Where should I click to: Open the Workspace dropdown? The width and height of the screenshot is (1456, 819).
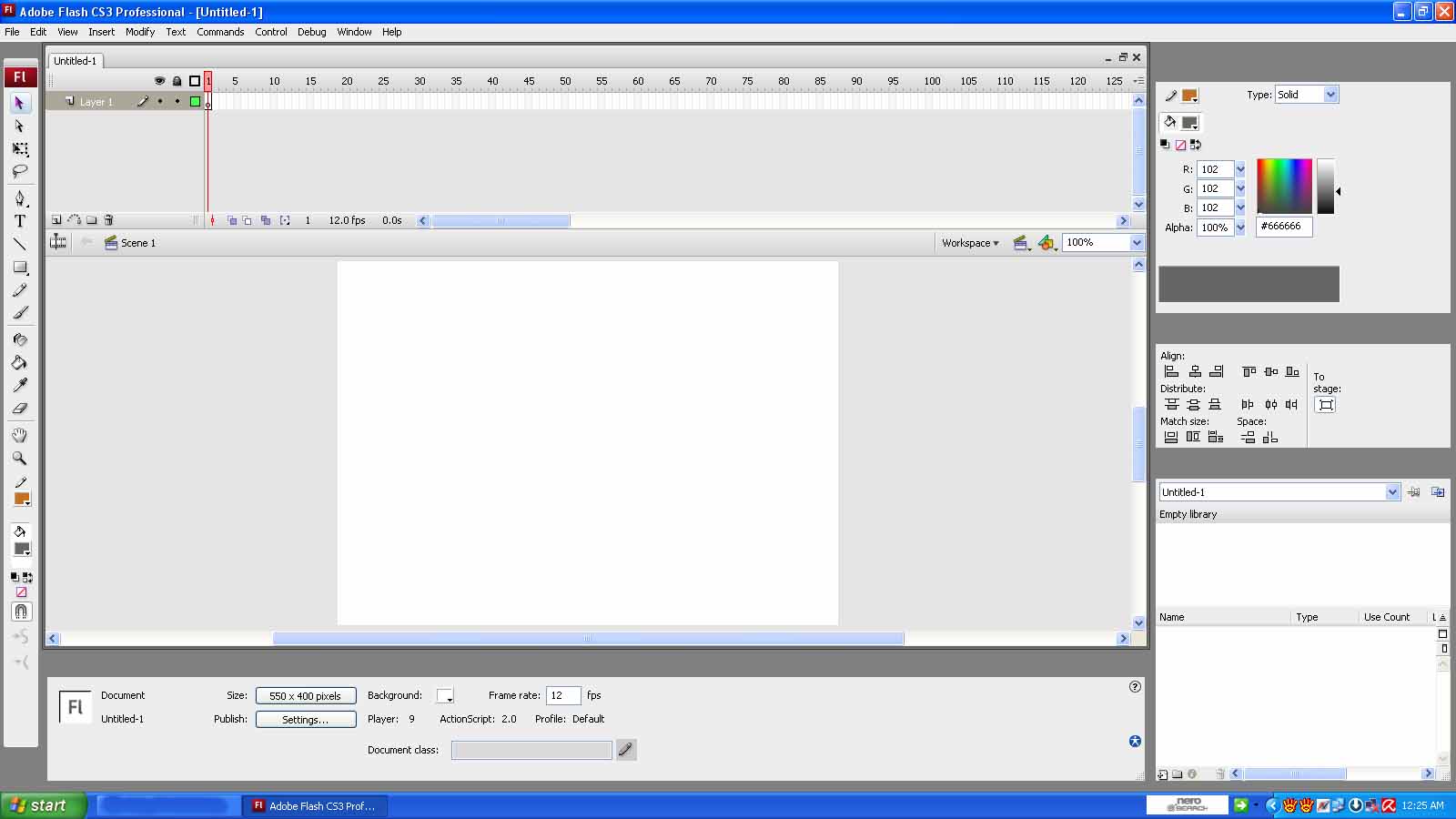click(969, 243)
